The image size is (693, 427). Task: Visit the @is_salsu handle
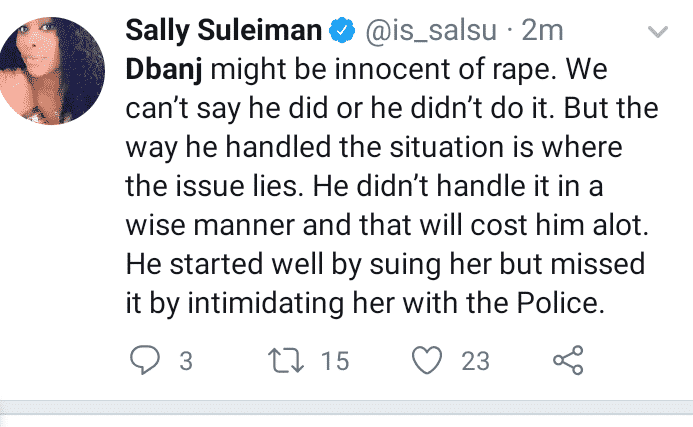(430, 30)
